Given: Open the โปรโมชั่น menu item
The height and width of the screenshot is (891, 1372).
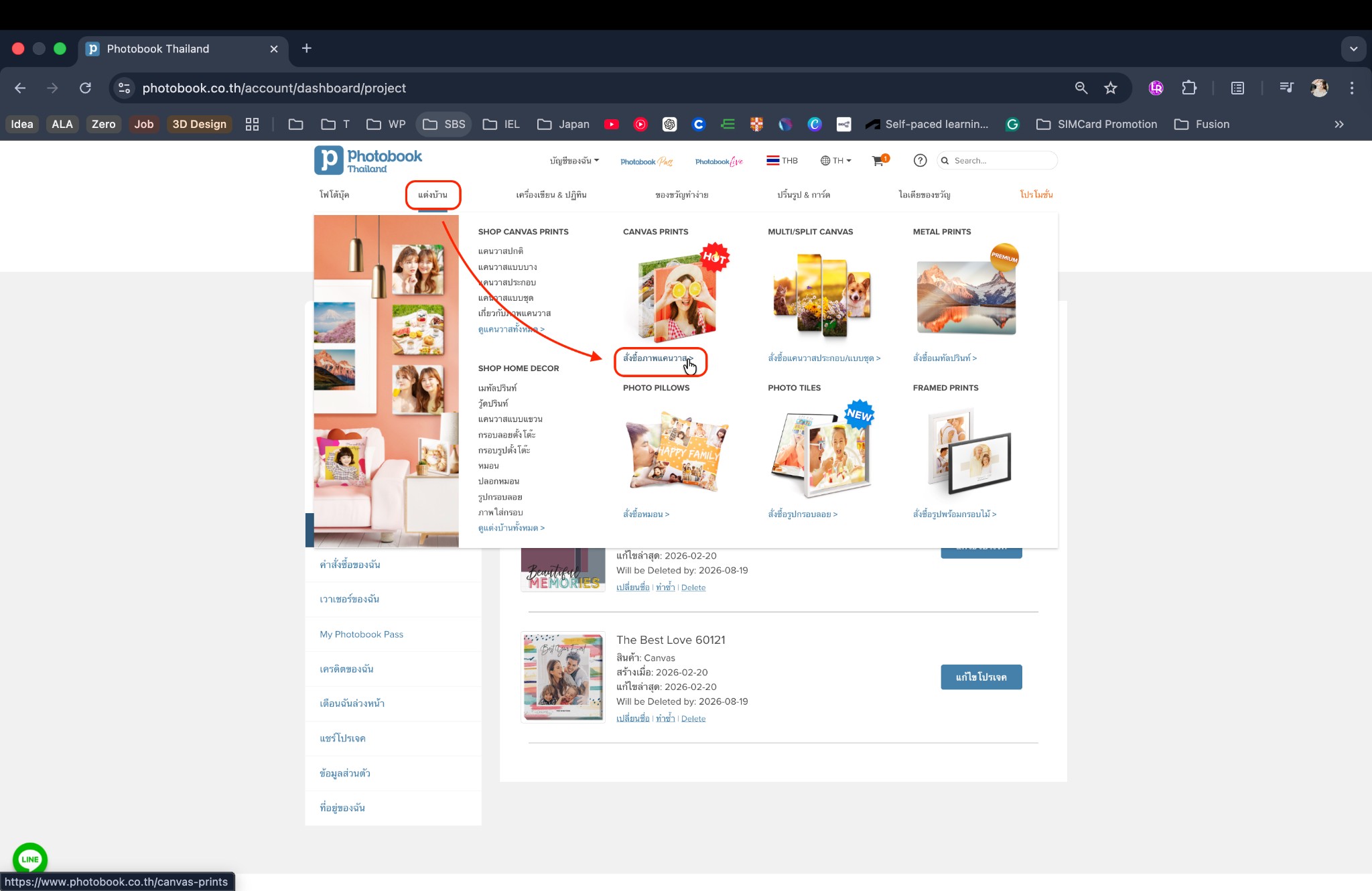Looking at the screenshot, I should click(1036, 195).
